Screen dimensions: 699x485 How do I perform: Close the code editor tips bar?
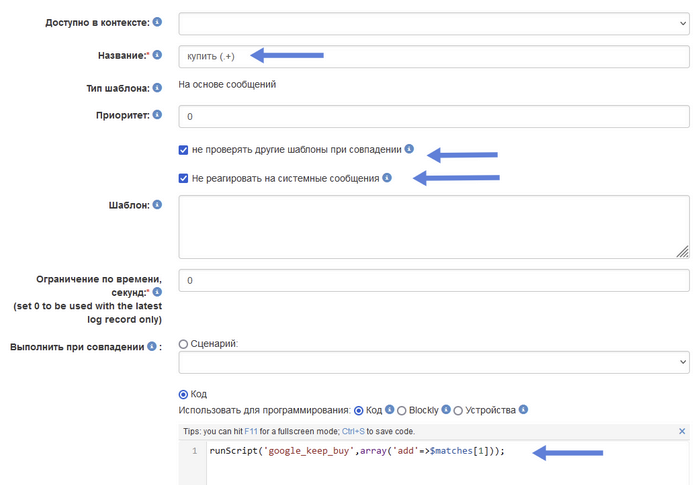click(x=682, y=431)
